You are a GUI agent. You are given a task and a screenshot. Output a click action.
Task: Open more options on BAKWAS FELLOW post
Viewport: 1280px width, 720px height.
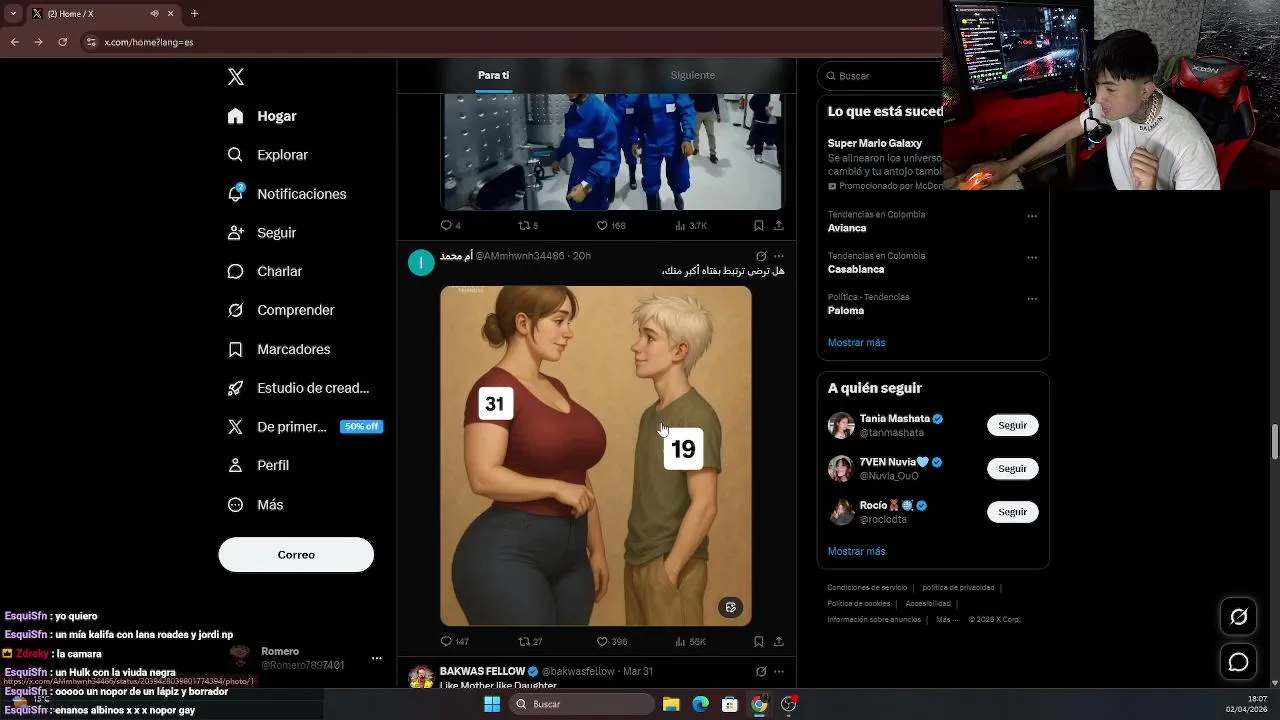[779, 671]
